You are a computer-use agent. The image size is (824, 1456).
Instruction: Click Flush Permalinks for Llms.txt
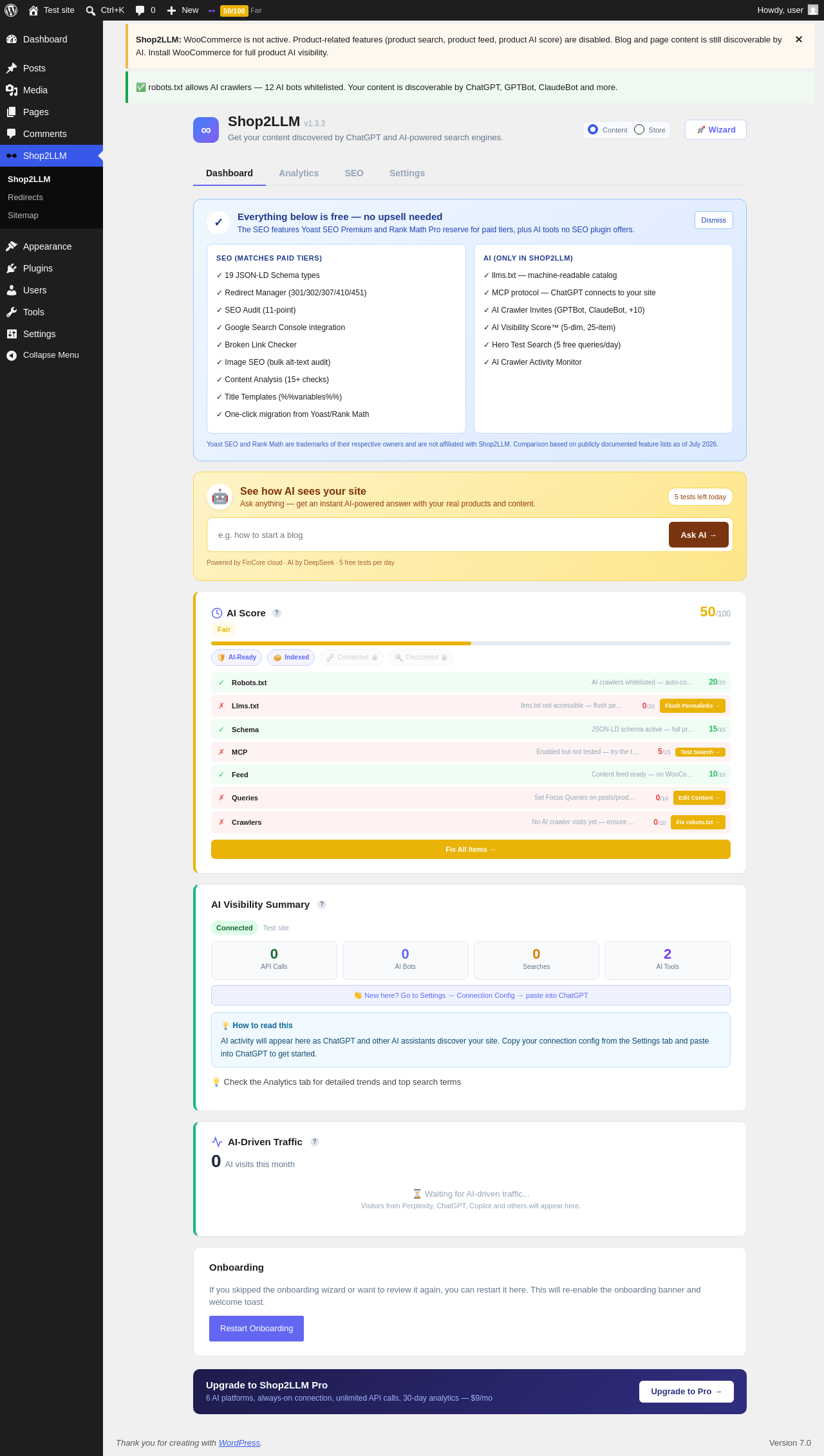(x=693, y=706)
